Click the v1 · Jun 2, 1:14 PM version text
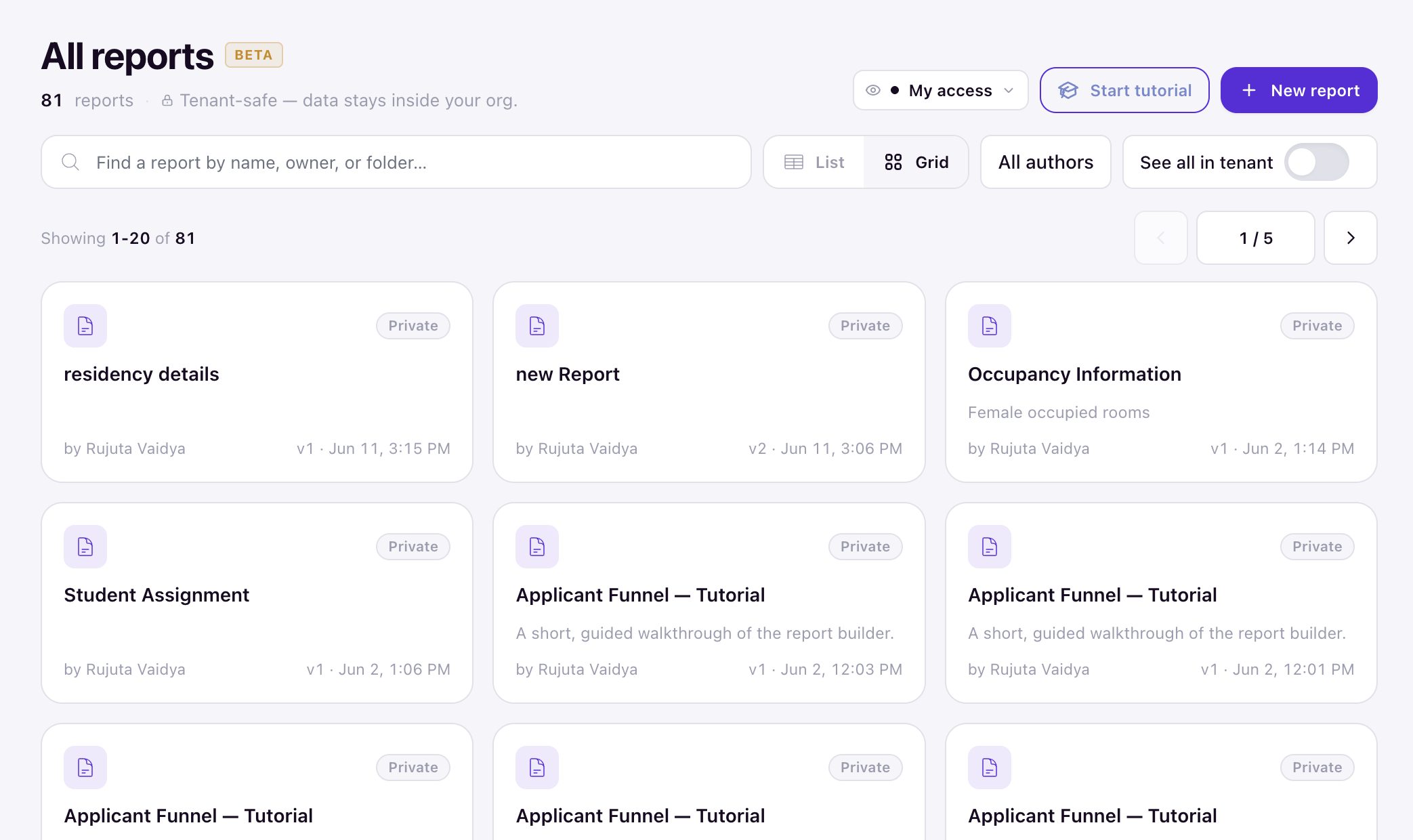 [x=1282, y=448]
